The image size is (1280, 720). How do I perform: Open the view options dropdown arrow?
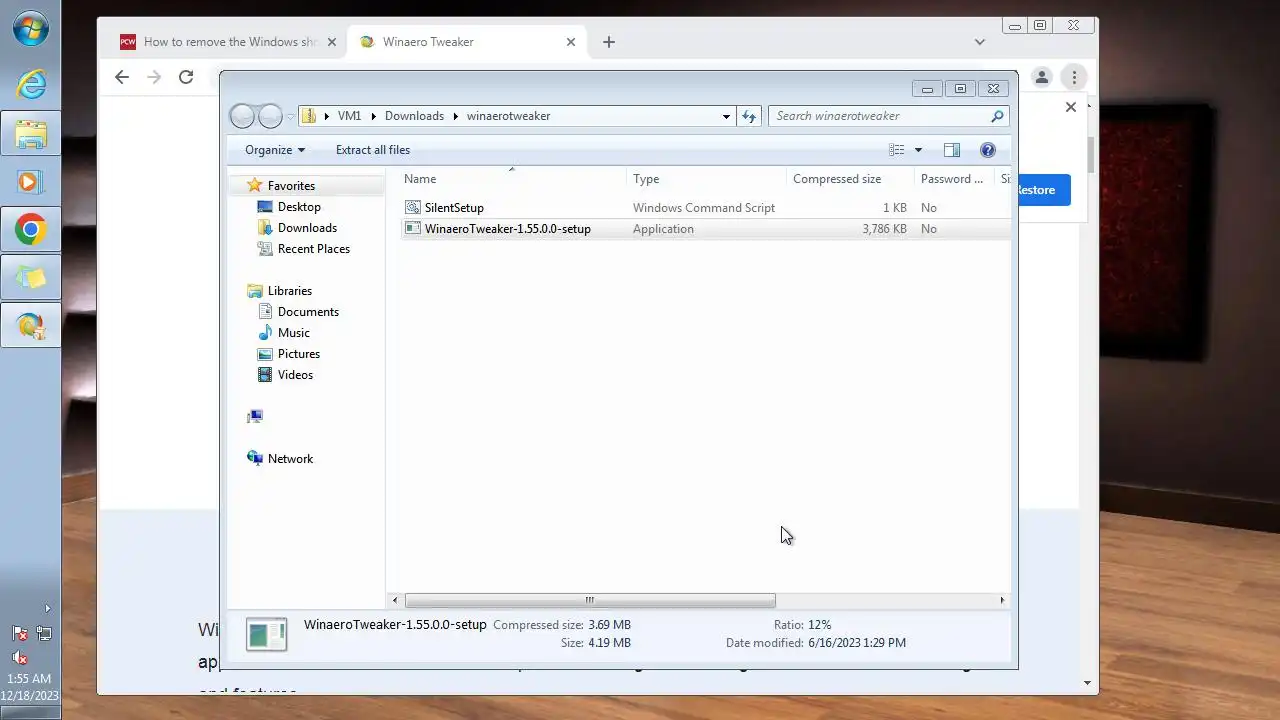pyautogui.click(x=918, y=150)
